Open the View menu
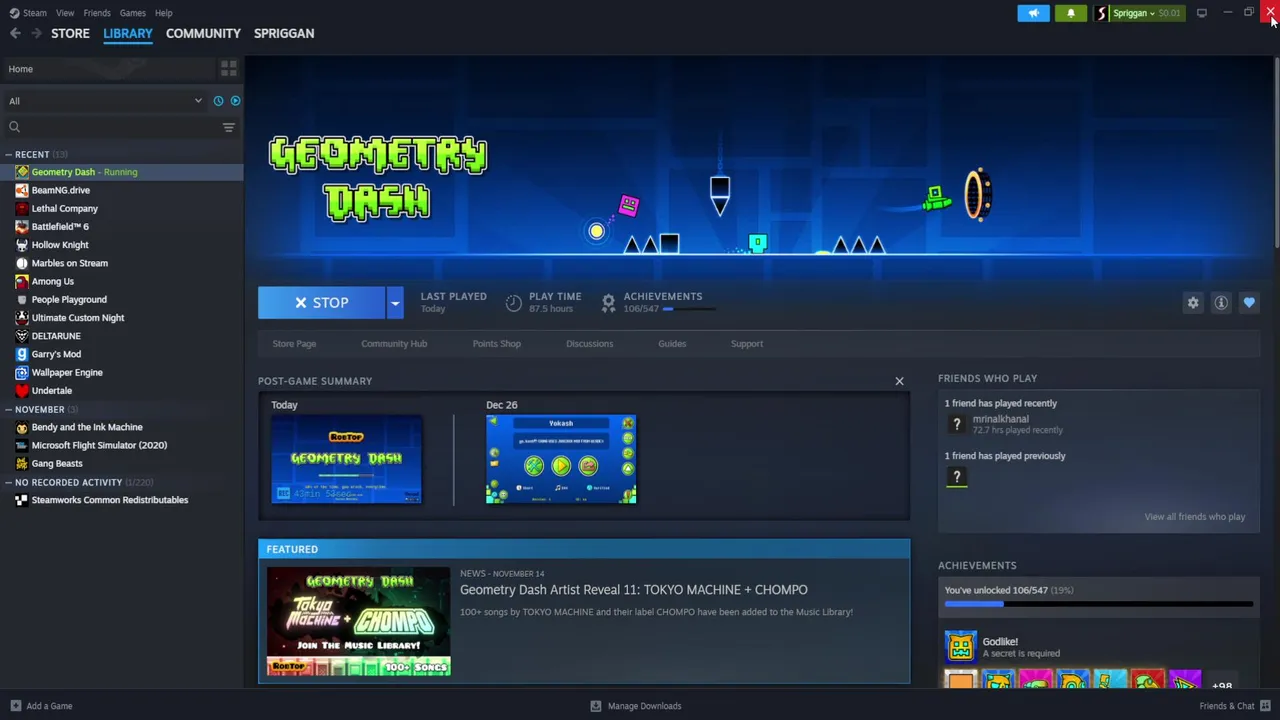The height and width of the screenshot is (720, 1280). click(x=65, y=13)
